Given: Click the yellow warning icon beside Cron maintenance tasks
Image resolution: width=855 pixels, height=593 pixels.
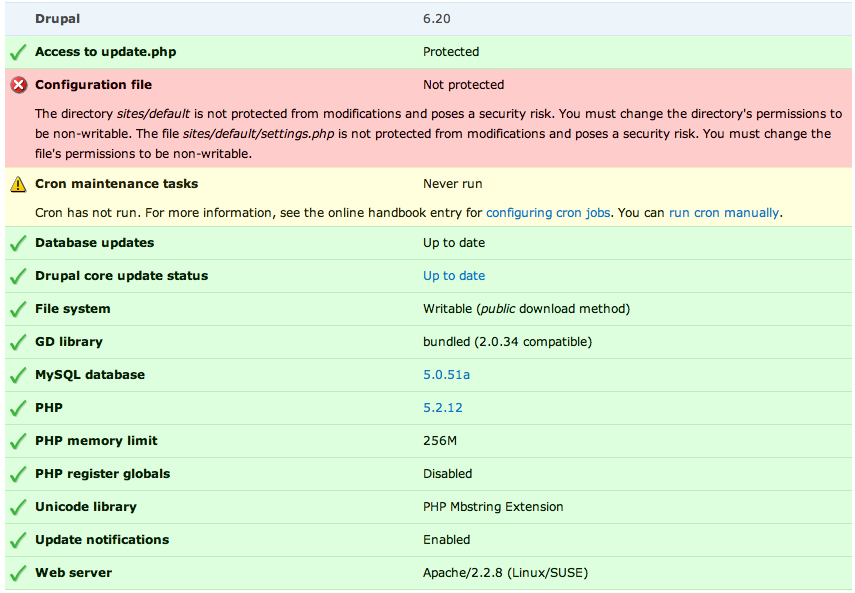Looking at the screenshot, I should point(18,184).
